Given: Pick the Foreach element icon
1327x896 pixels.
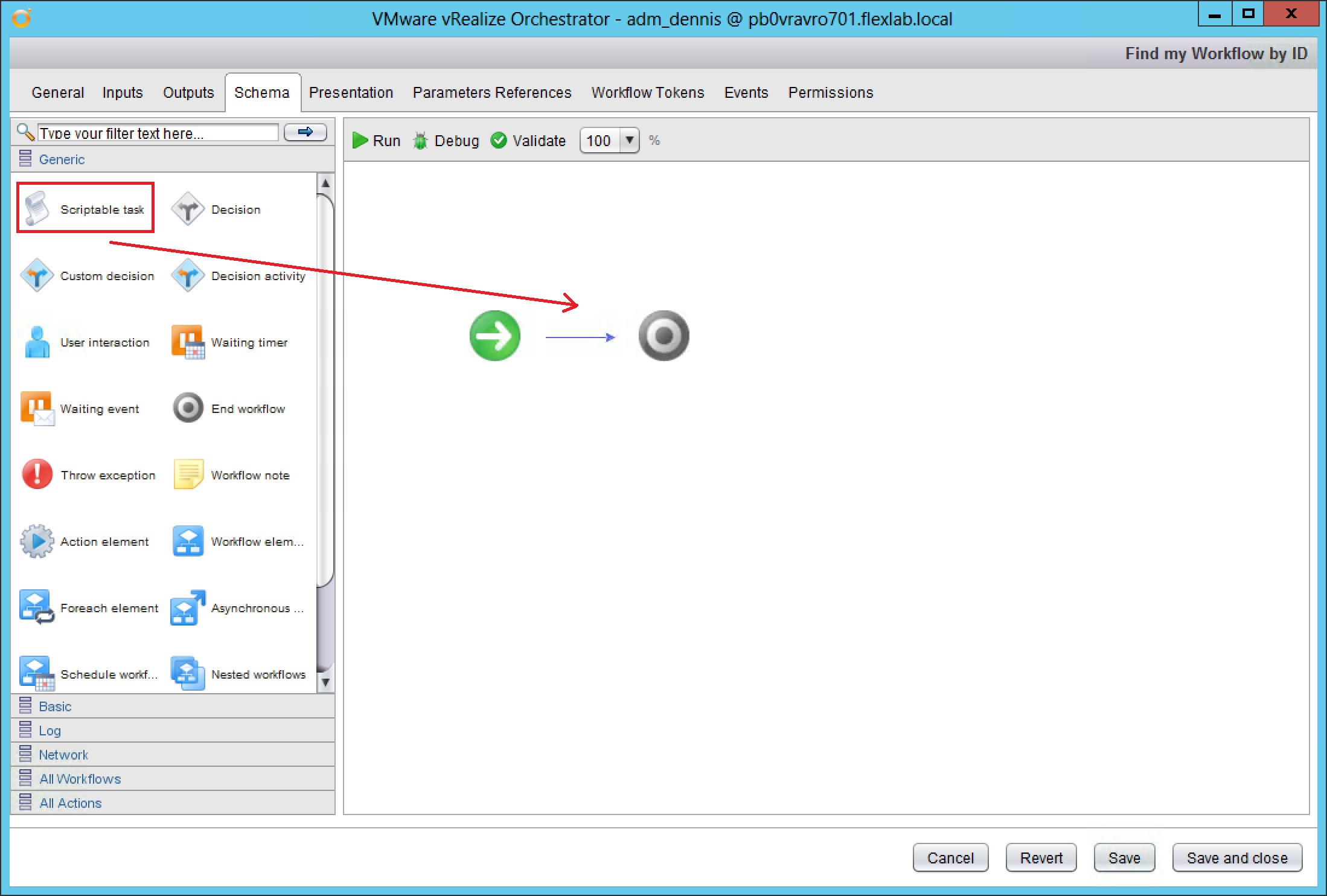Looking at the screenshot, I should [x=37, y=608].
